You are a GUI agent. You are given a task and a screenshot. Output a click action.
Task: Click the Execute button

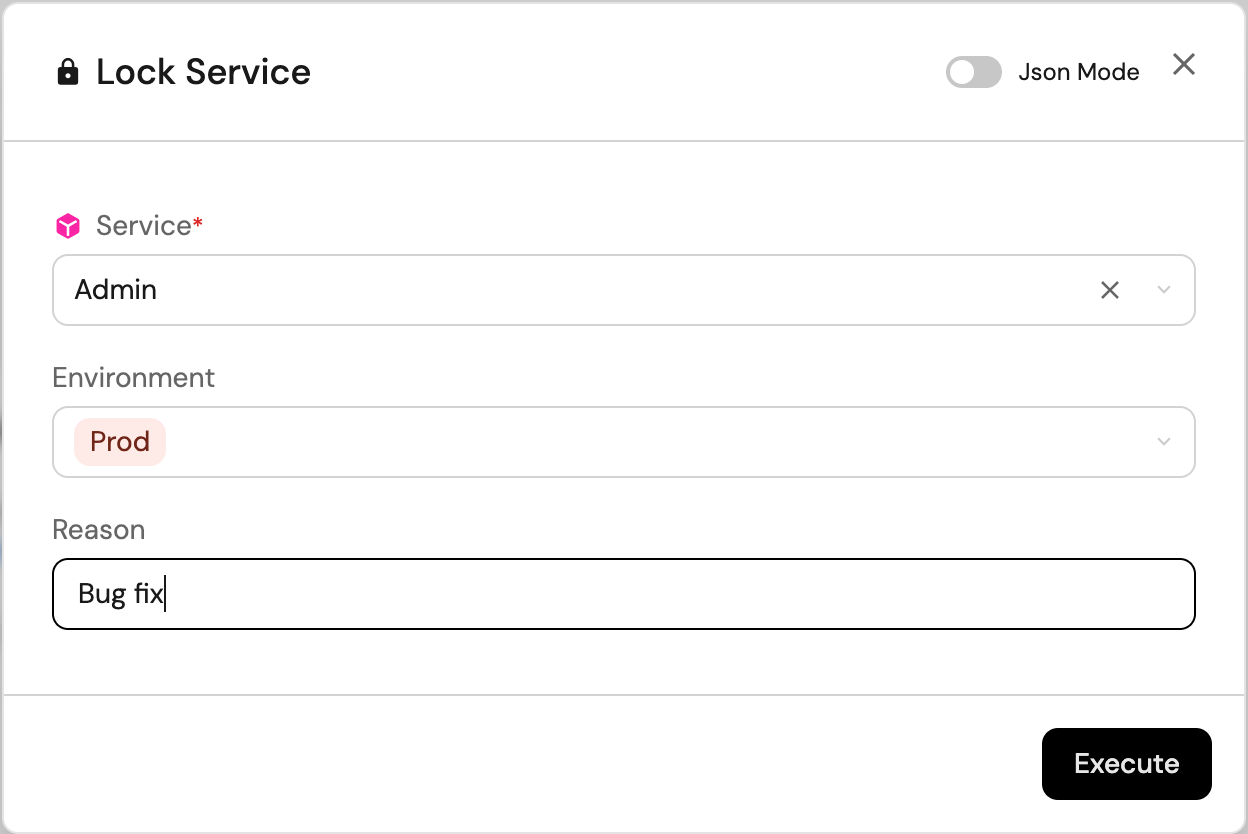point(1127,764)
